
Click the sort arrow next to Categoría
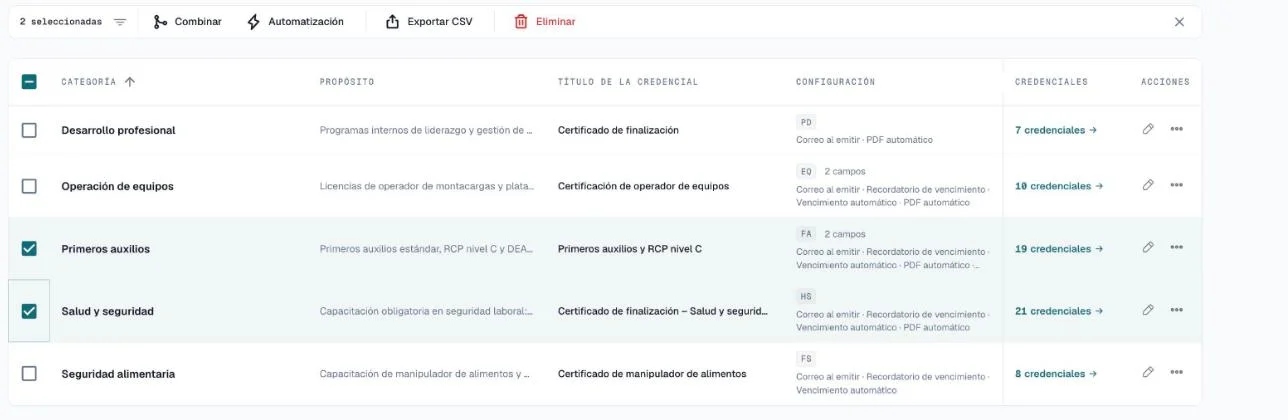(130, 82)
